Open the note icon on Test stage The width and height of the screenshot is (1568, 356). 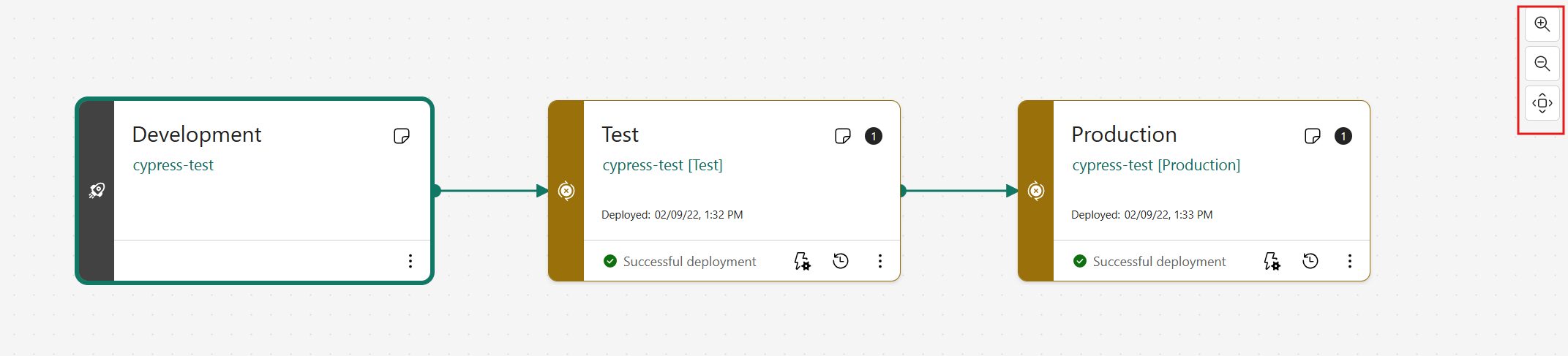843,136
